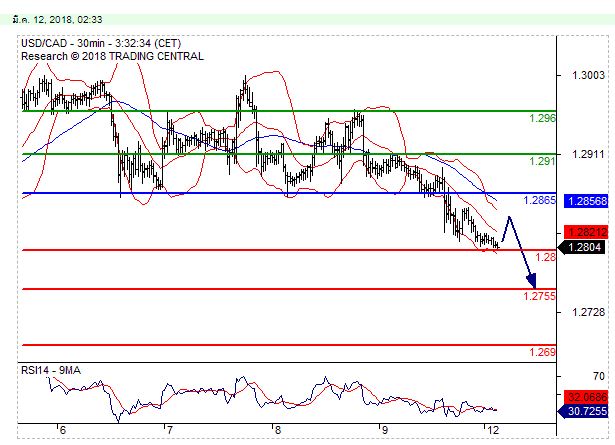Click the RSI 70 level label

click(x=599, y=376)
